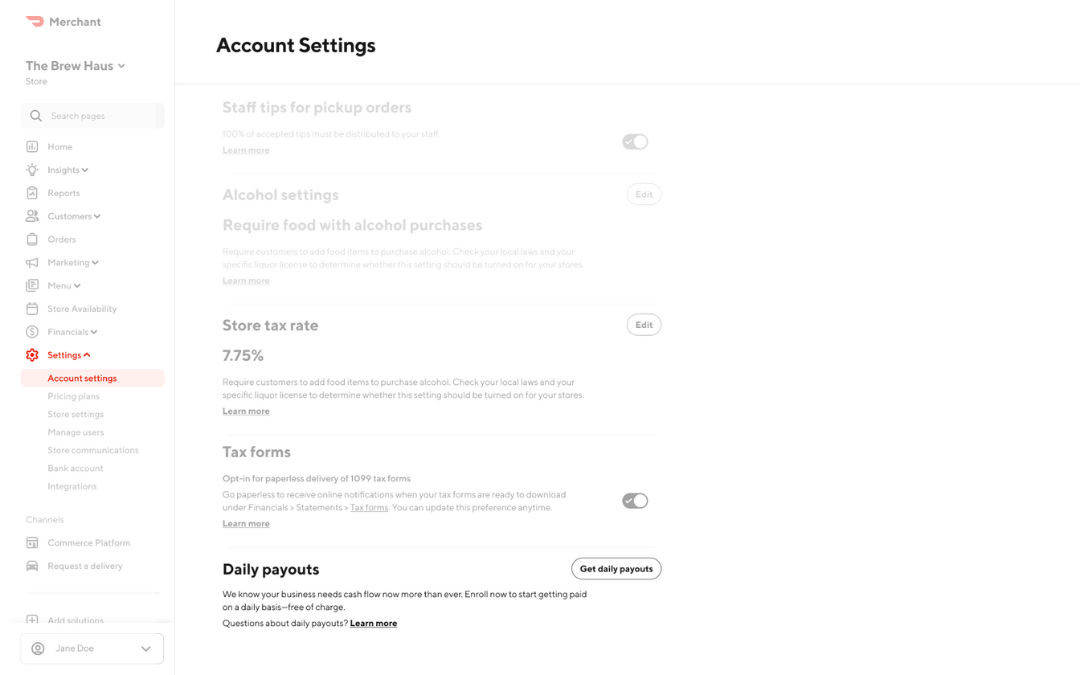
Task: Disable paperless delivery of 1099 tax forms
Action: pyautogui.click(x=634, y=500)
